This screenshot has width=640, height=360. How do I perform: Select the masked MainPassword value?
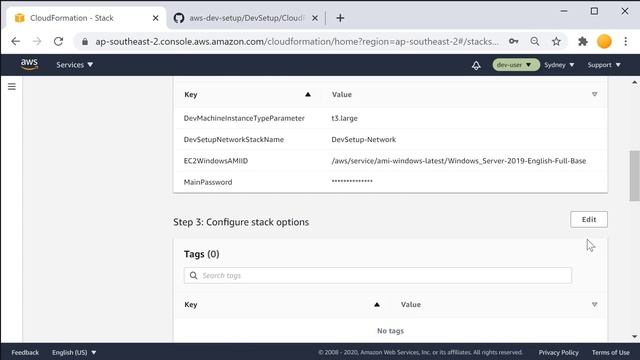coord(352,181)
